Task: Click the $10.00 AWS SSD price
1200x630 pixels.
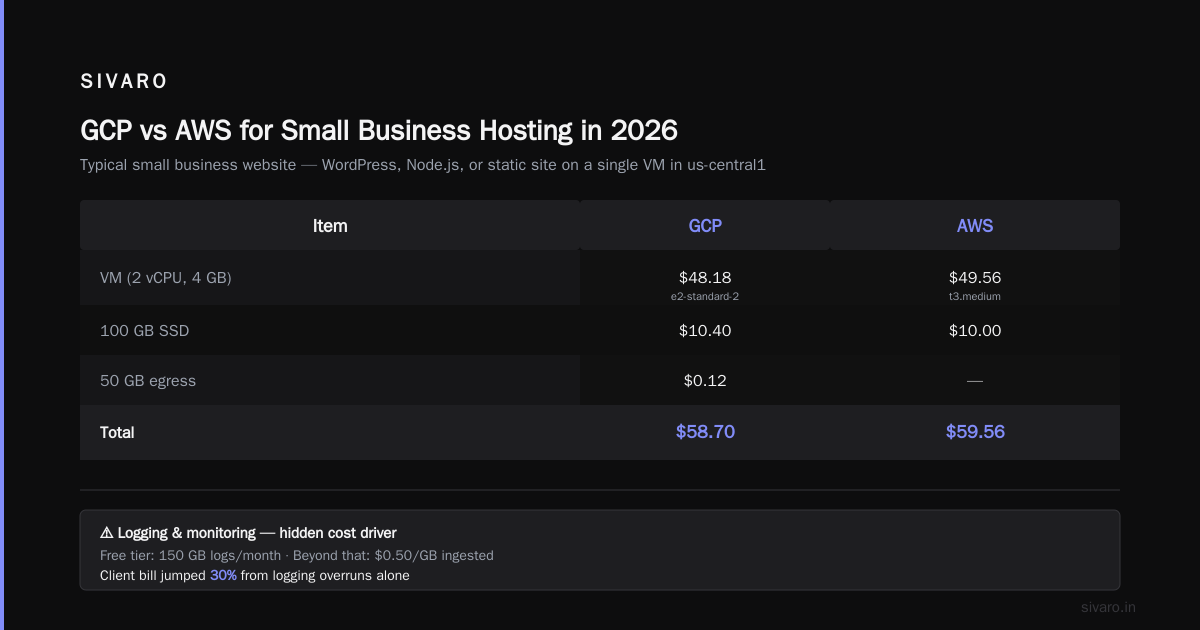Action: pyautogui.click(x=975, y=330)
